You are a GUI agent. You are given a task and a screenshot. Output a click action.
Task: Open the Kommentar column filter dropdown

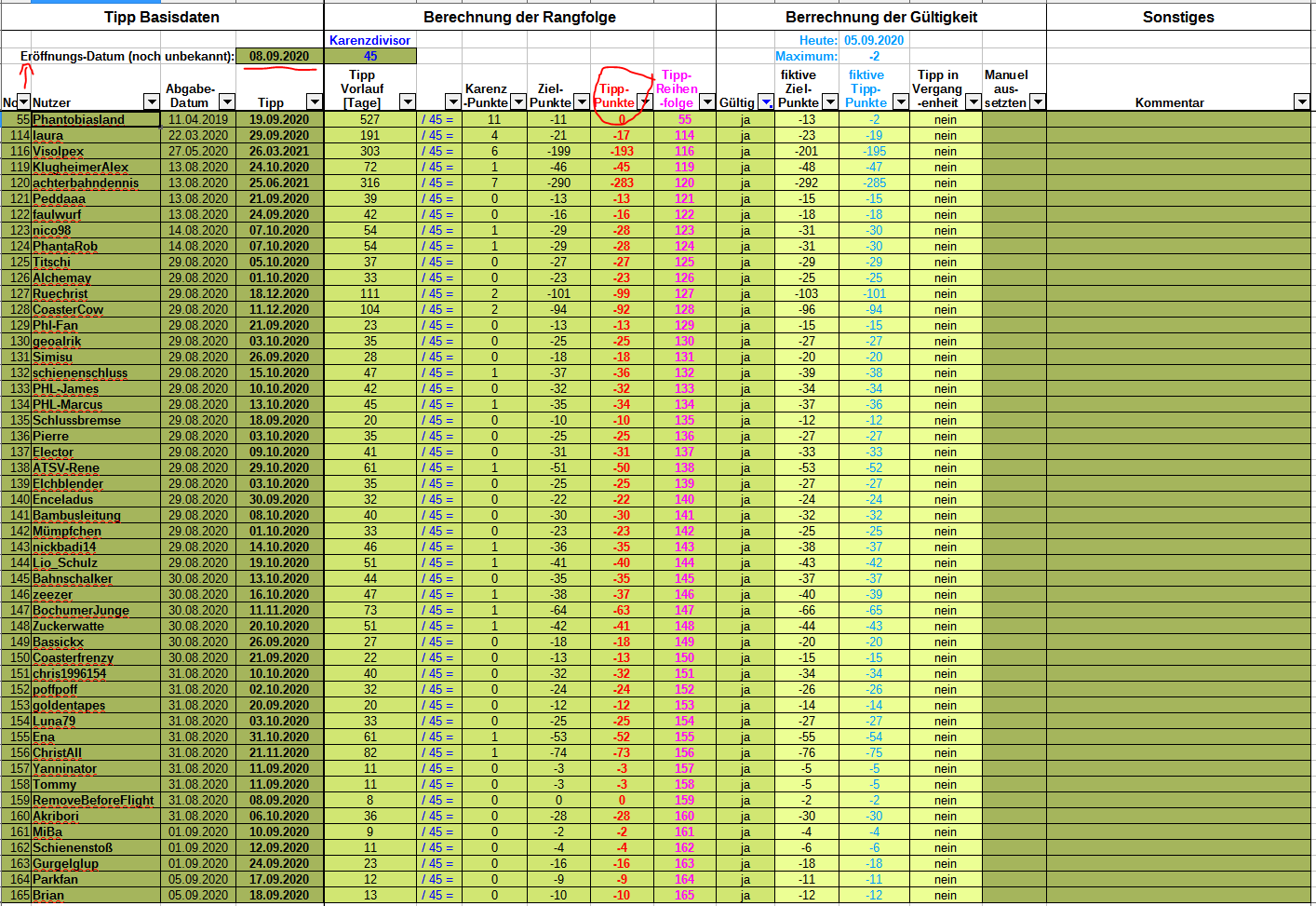[x=1302, y=101]
